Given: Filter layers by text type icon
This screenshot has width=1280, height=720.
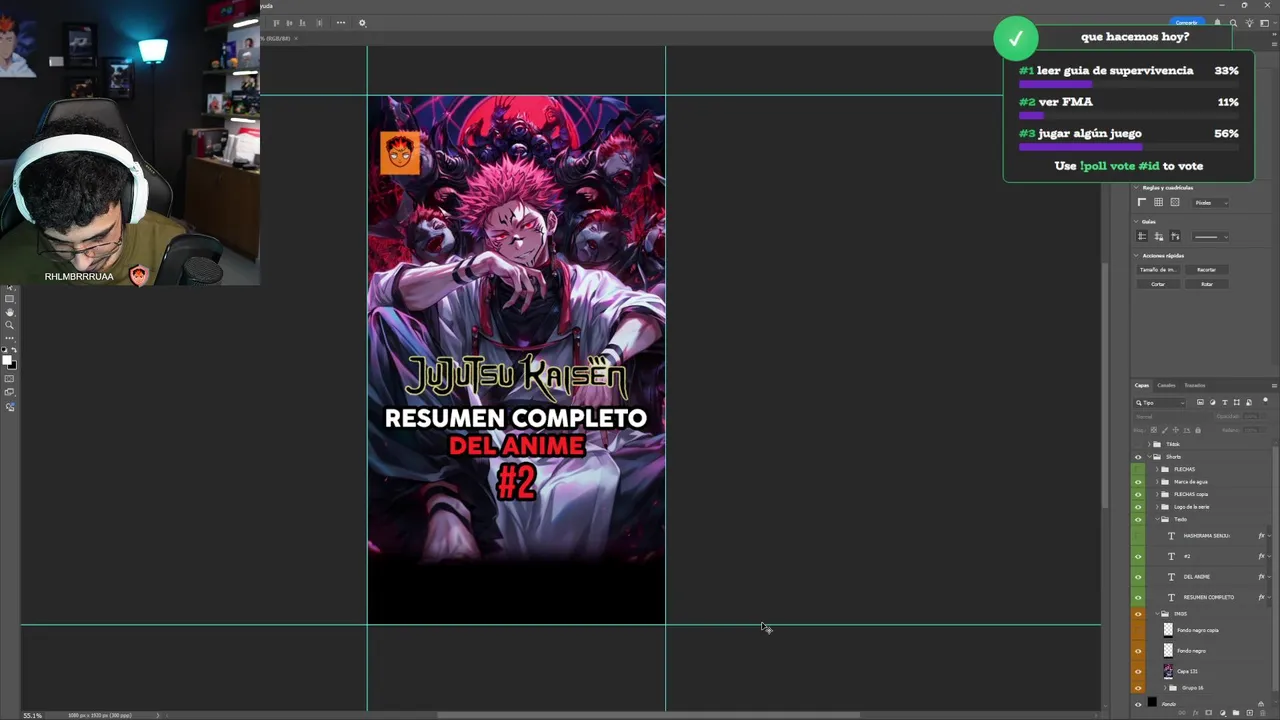Looking at the screenshot, I should tap(1225, 402).
